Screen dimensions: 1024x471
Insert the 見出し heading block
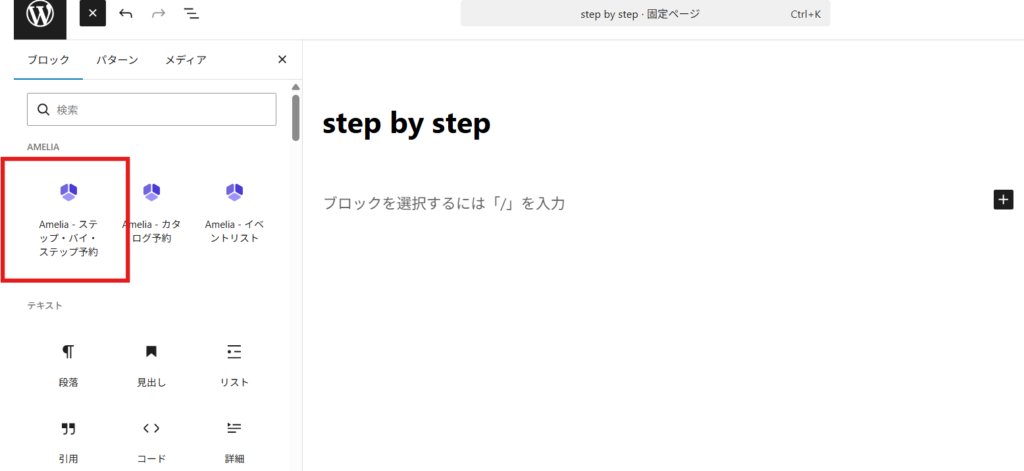[x=151, y=364]
